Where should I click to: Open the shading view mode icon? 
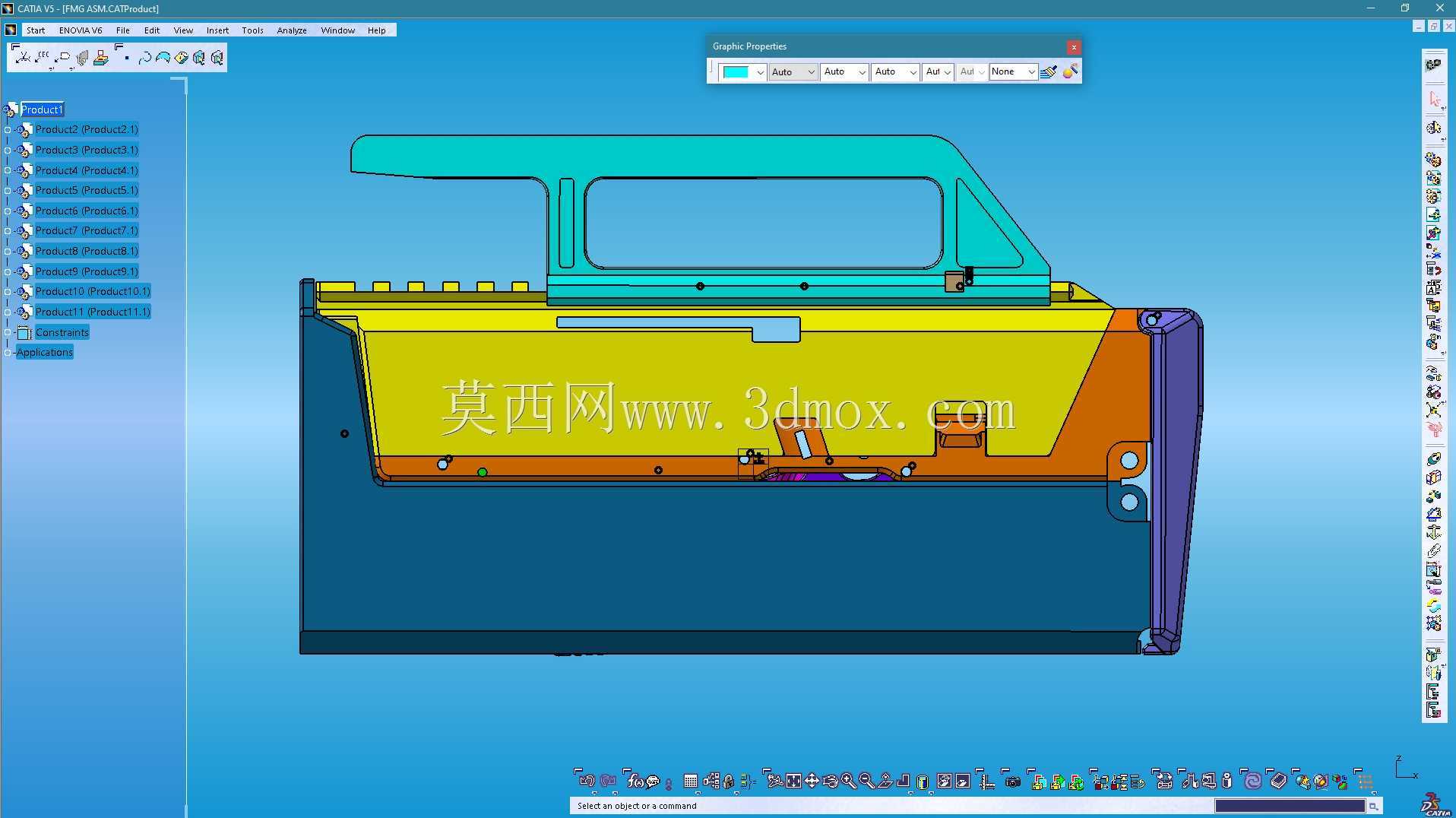[x=923, y=782]
